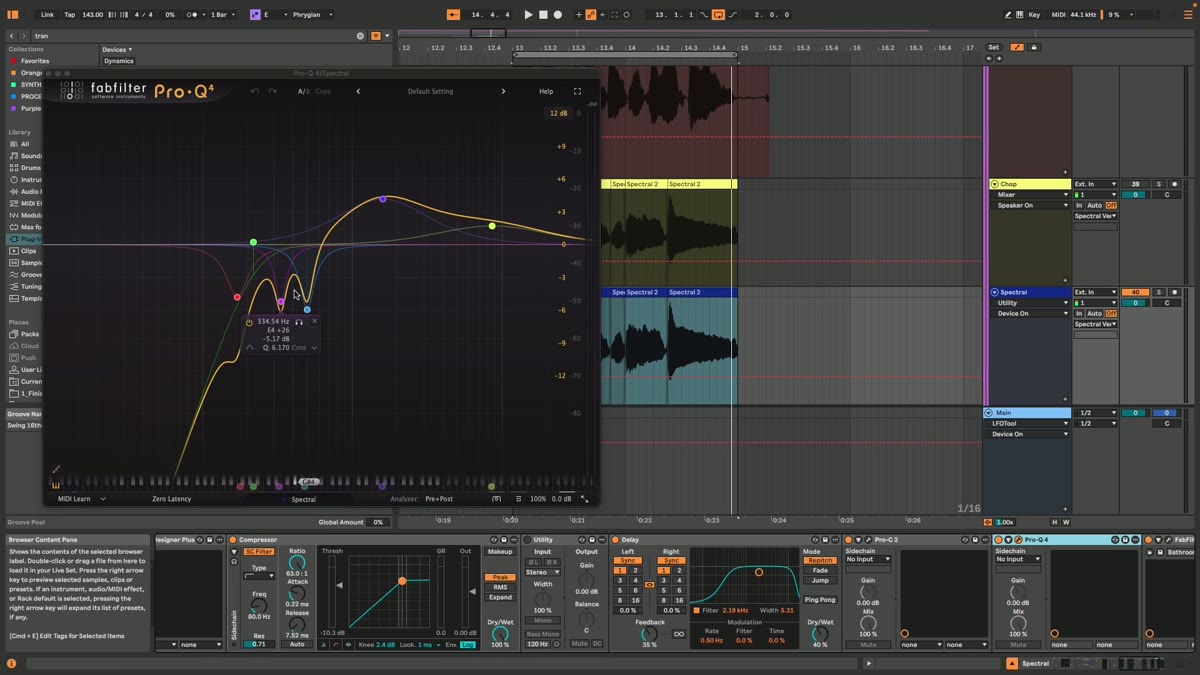Click the Stop transport button

[543, 15]
